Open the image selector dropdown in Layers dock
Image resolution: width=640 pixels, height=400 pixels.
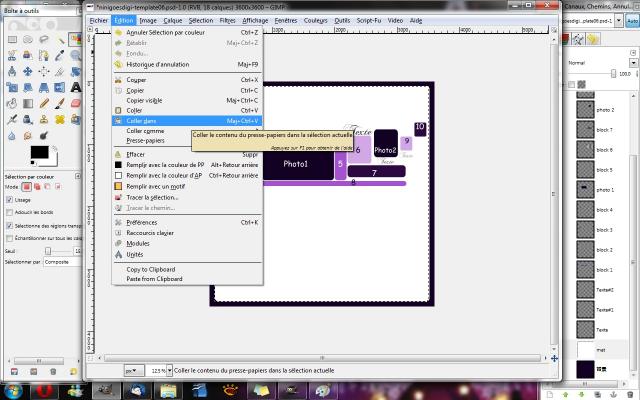tap(619, 20)
